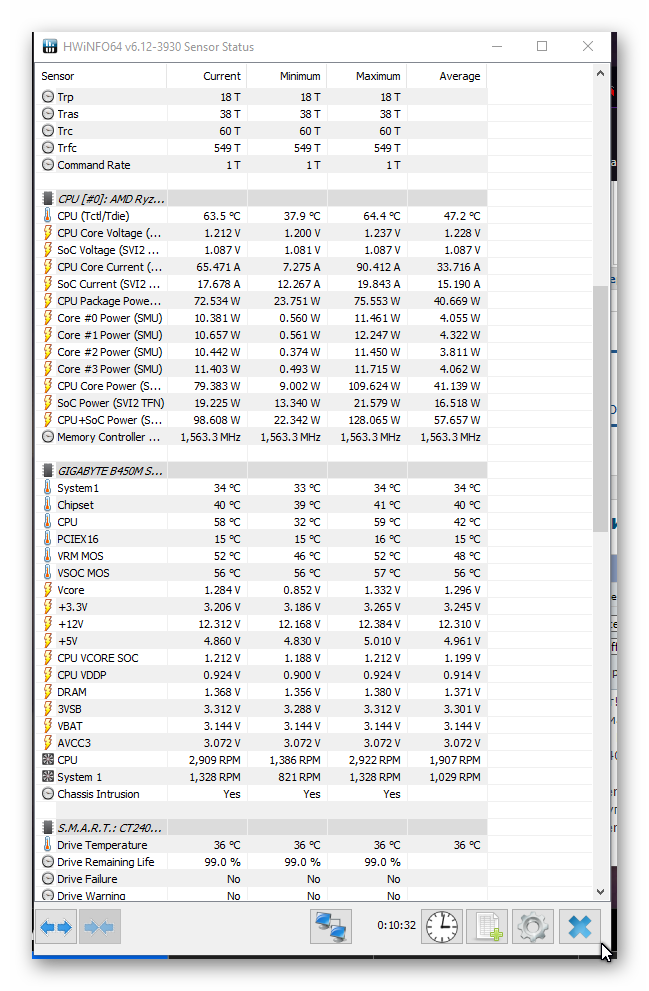Select the SoC Current (SVI2 row

point(262,284)
